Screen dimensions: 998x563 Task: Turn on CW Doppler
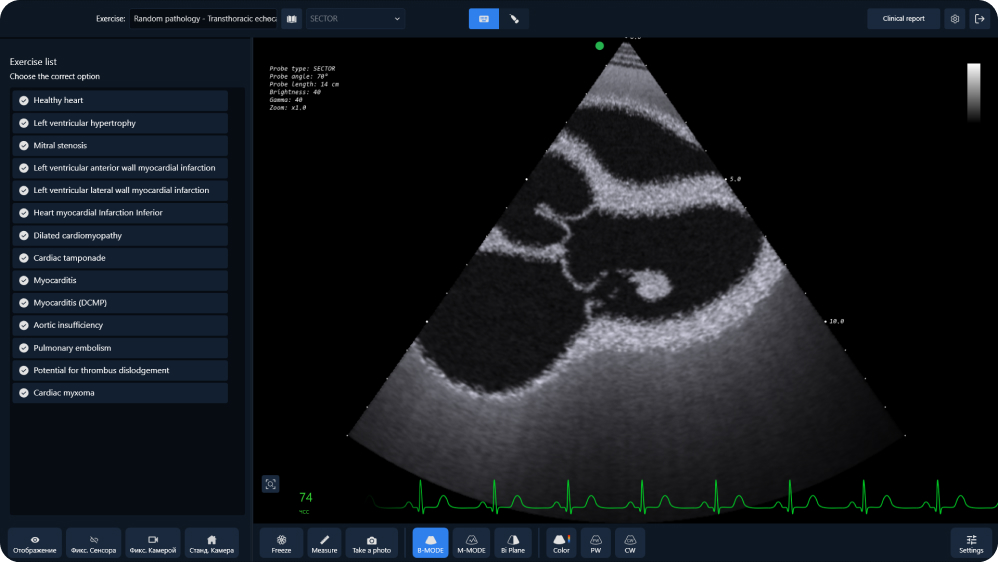(630, 543)
